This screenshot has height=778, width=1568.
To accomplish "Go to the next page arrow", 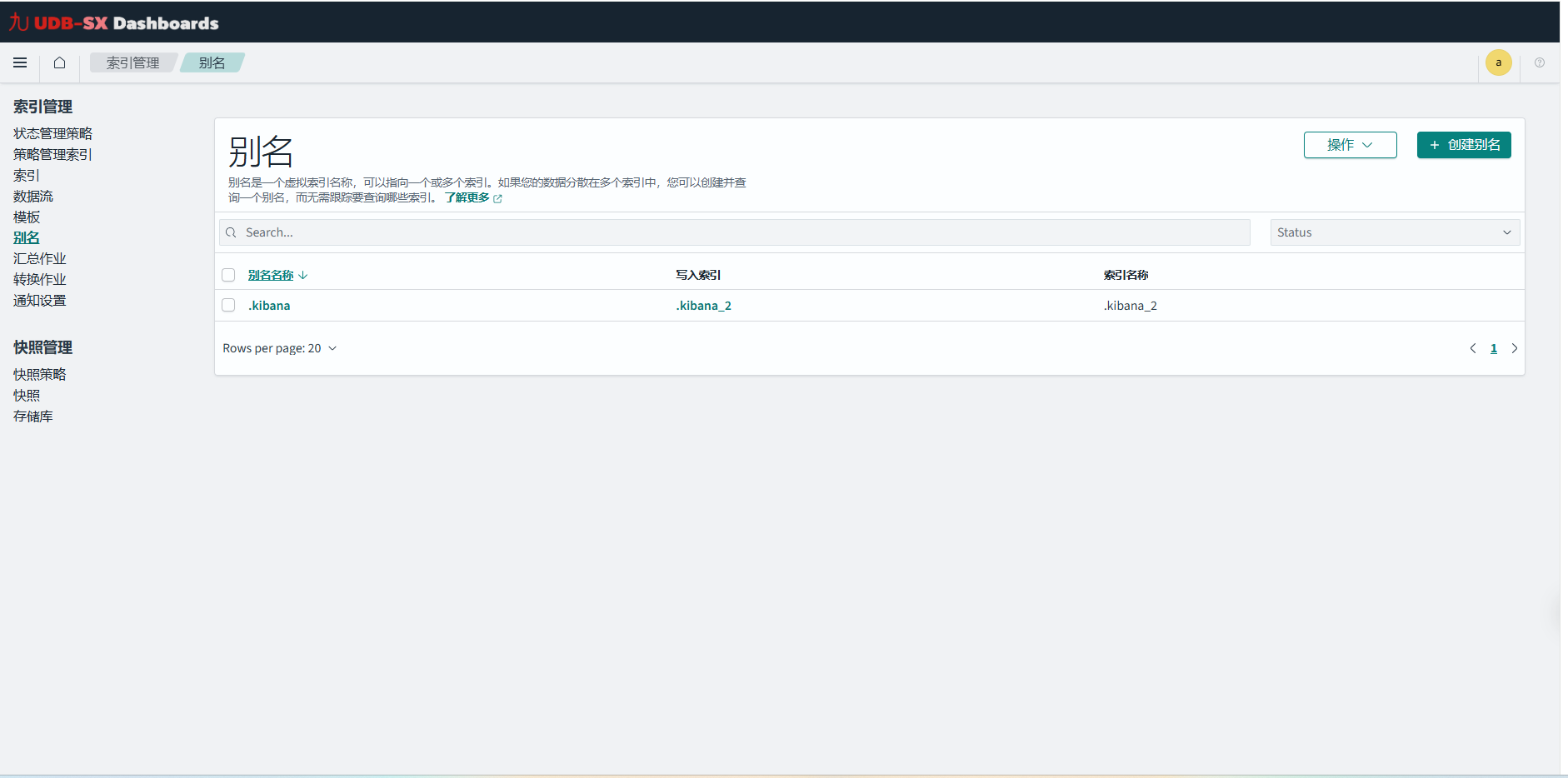I will [1514, 348].
